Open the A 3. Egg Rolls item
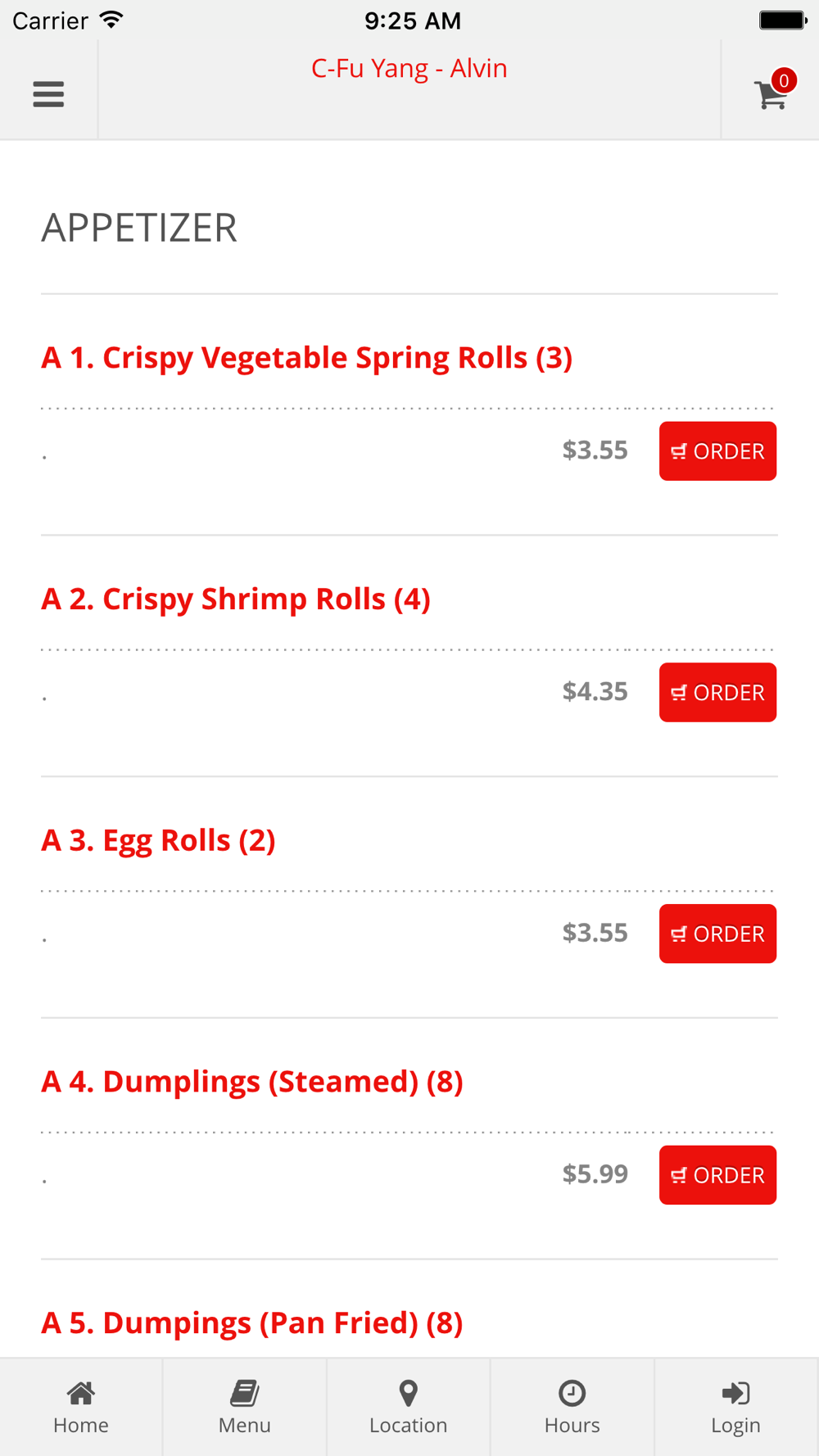Viewport: 819px width, 1456px height. click(158, 841)
